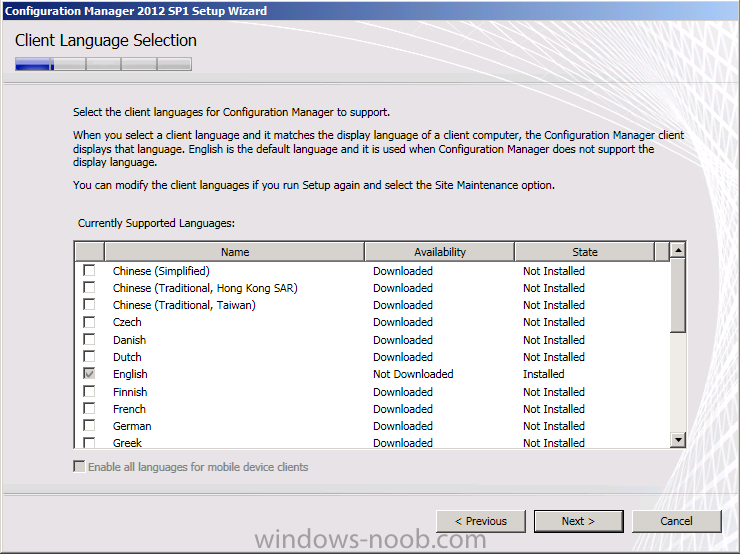Click the Installed state for English
740x554 pixels.
click(x=543, y=374)
